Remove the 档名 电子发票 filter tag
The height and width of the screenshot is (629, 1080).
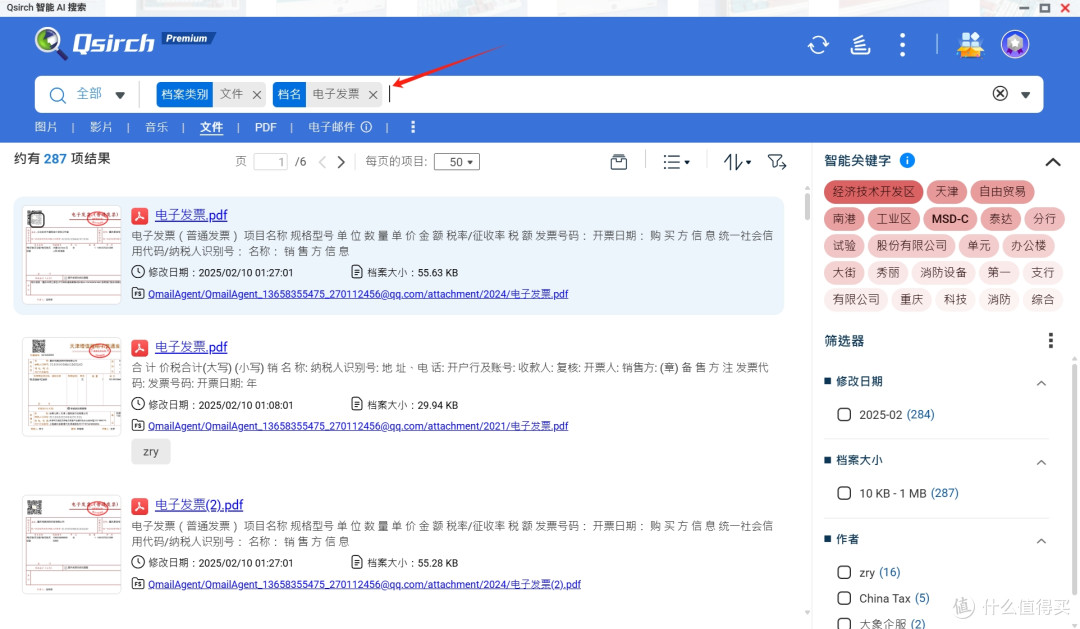373,95
